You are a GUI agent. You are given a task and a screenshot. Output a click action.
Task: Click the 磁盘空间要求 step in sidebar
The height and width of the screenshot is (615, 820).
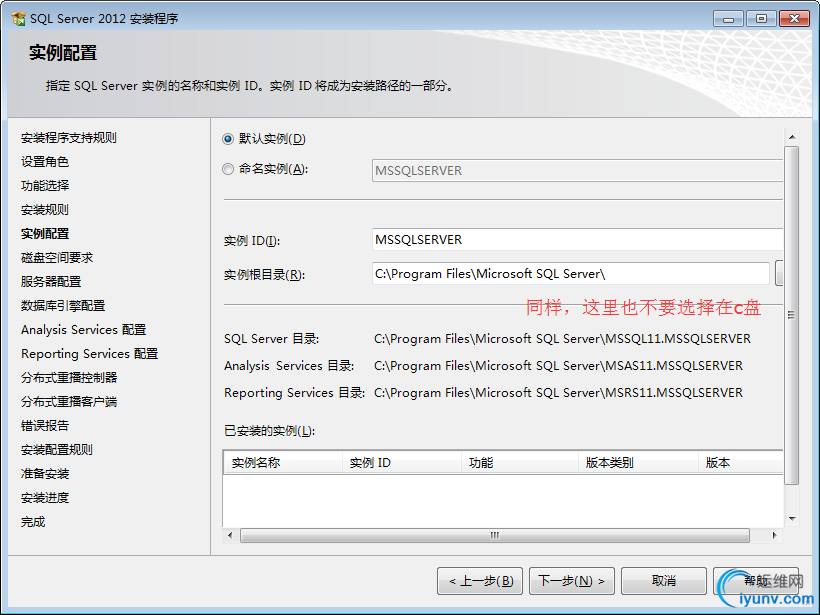[x=57, y=258]
